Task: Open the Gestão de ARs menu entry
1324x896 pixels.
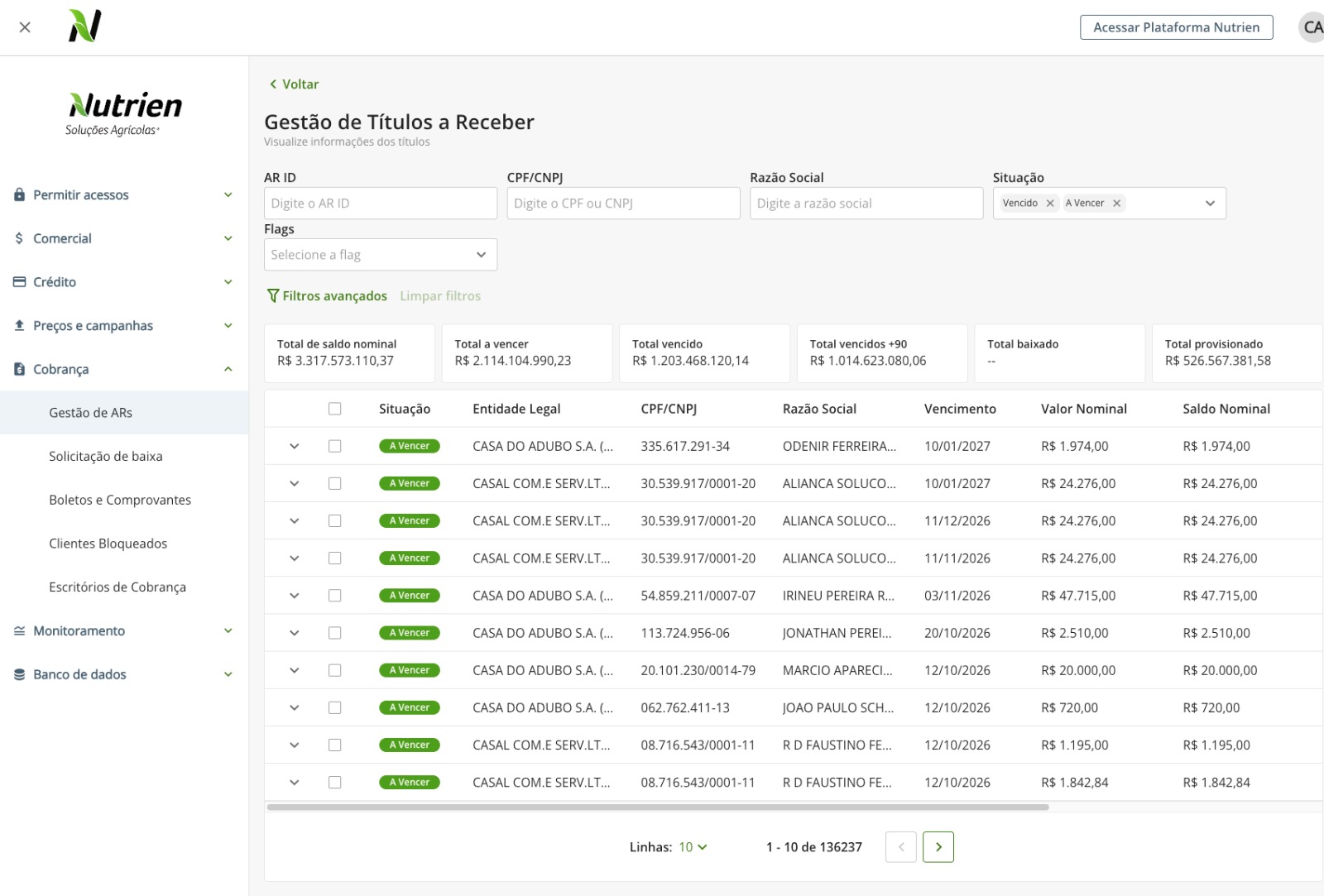Action: (x=91, y=412)
